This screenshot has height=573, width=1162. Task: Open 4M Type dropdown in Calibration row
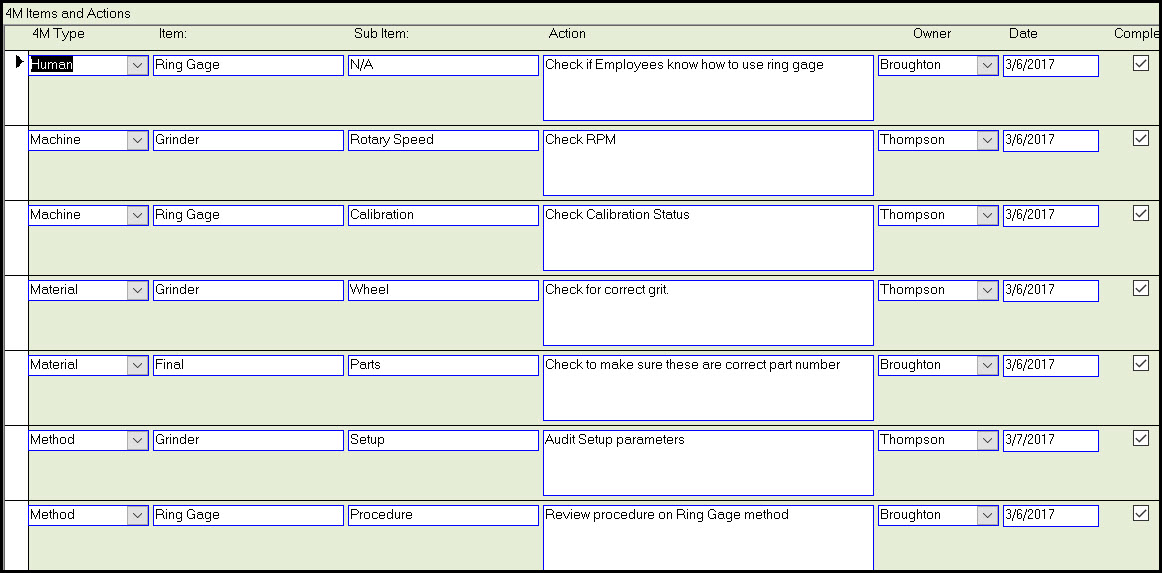coord(138,215)
